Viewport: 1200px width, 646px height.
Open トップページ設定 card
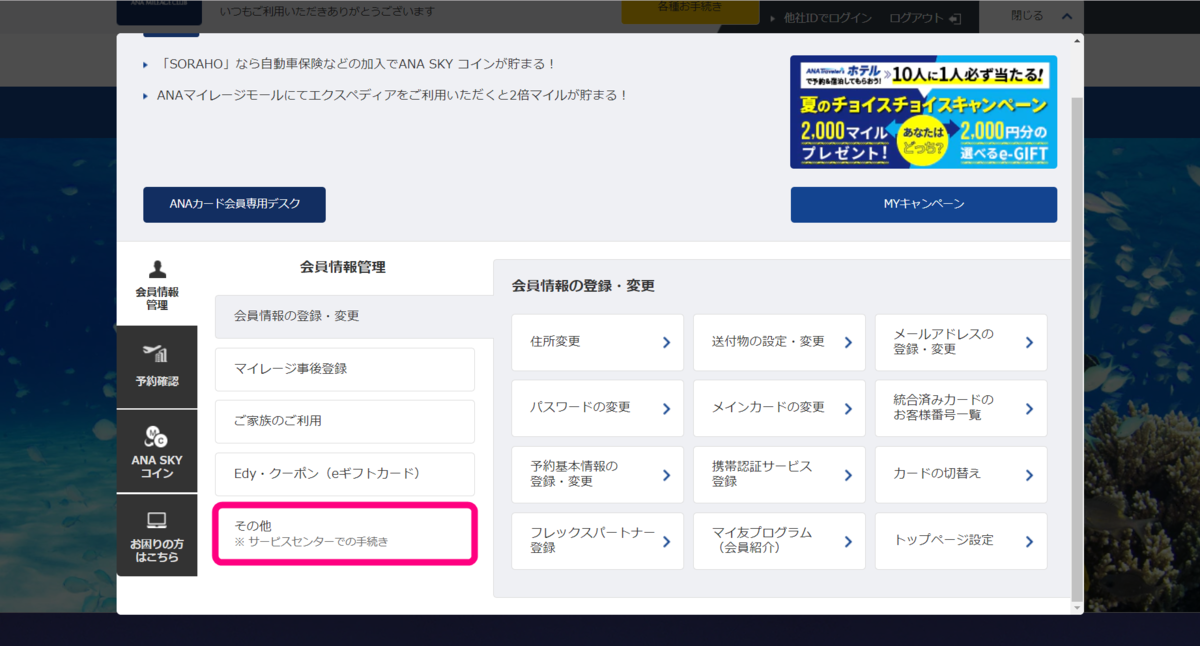961,541
